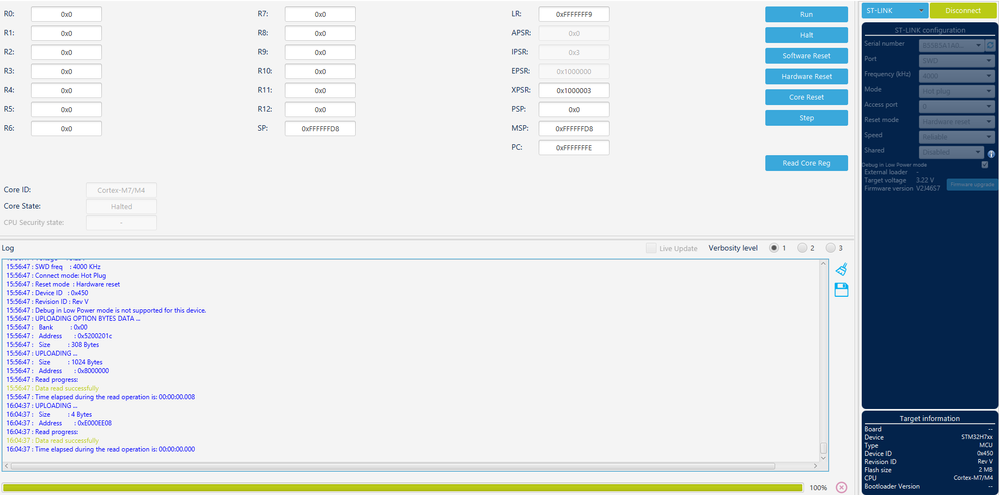Edit the R12 register field

tap(320, 110)
